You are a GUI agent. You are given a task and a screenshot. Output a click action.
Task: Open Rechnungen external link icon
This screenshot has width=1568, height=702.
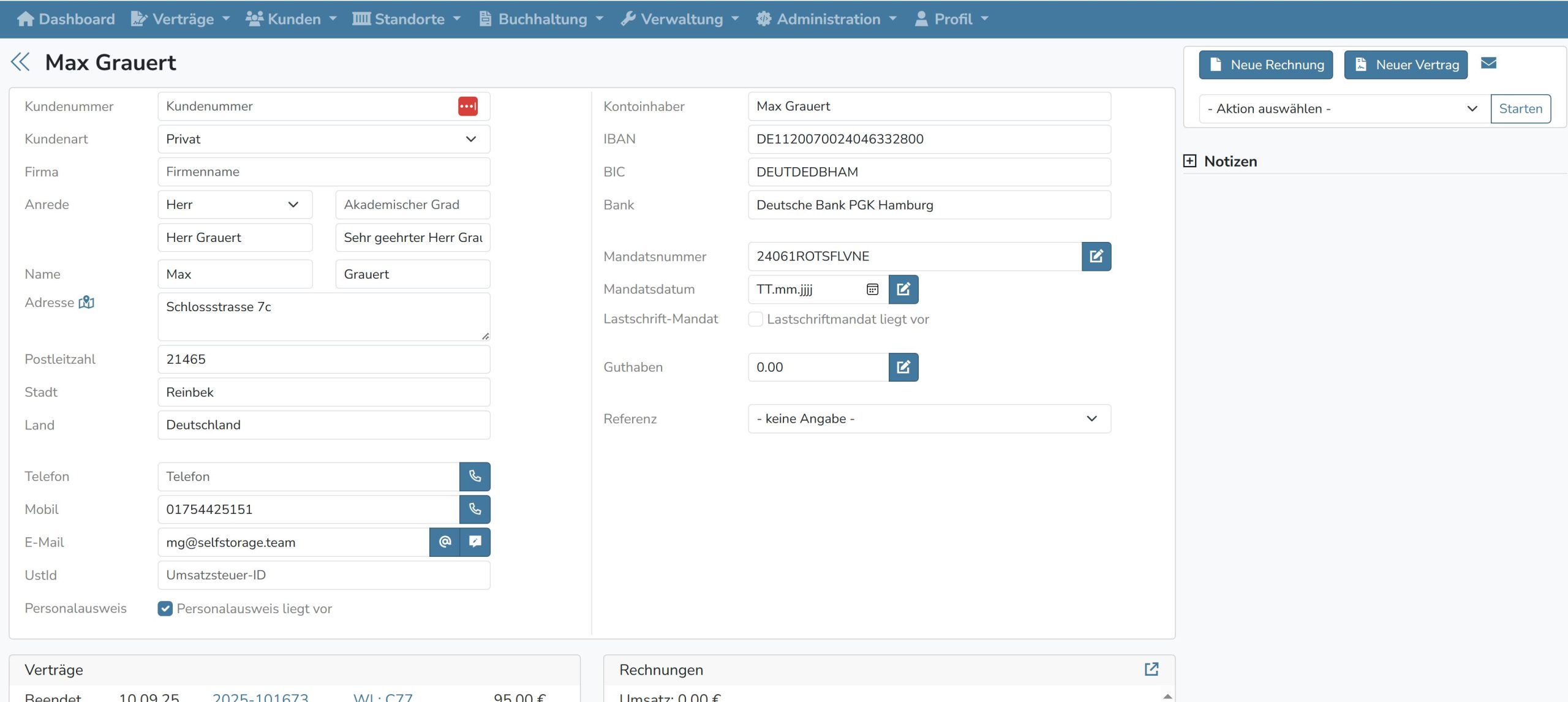(x=1151, y=669)
